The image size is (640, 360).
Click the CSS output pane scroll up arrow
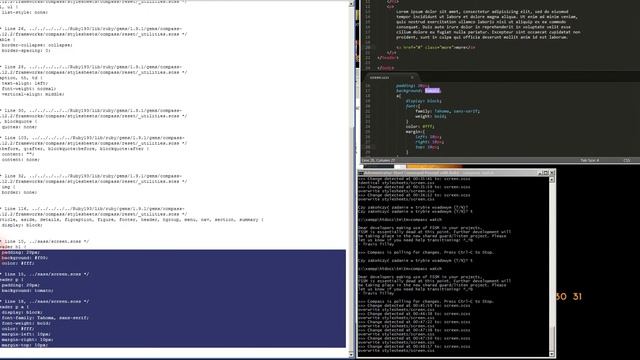point(351,4)
